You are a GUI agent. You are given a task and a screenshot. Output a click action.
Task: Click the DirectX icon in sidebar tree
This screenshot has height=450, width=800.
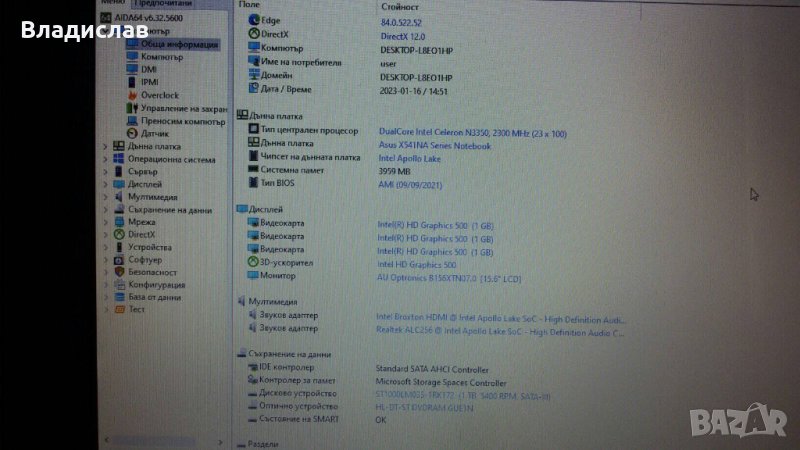point(119,234)
